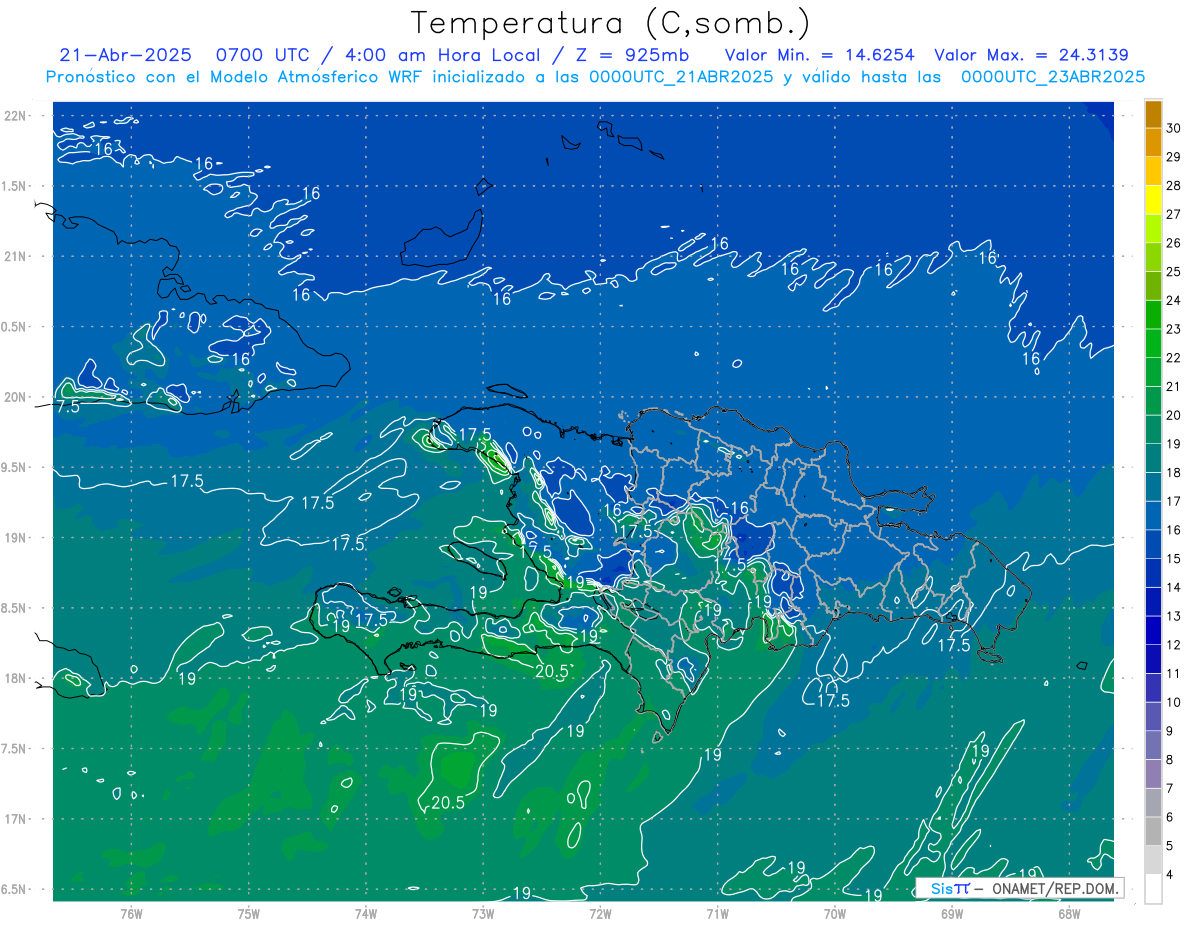Pick the lime legend swatch between 26 and 27
Viewport: 1200px width, 927px height.
tap(1154, 229)
